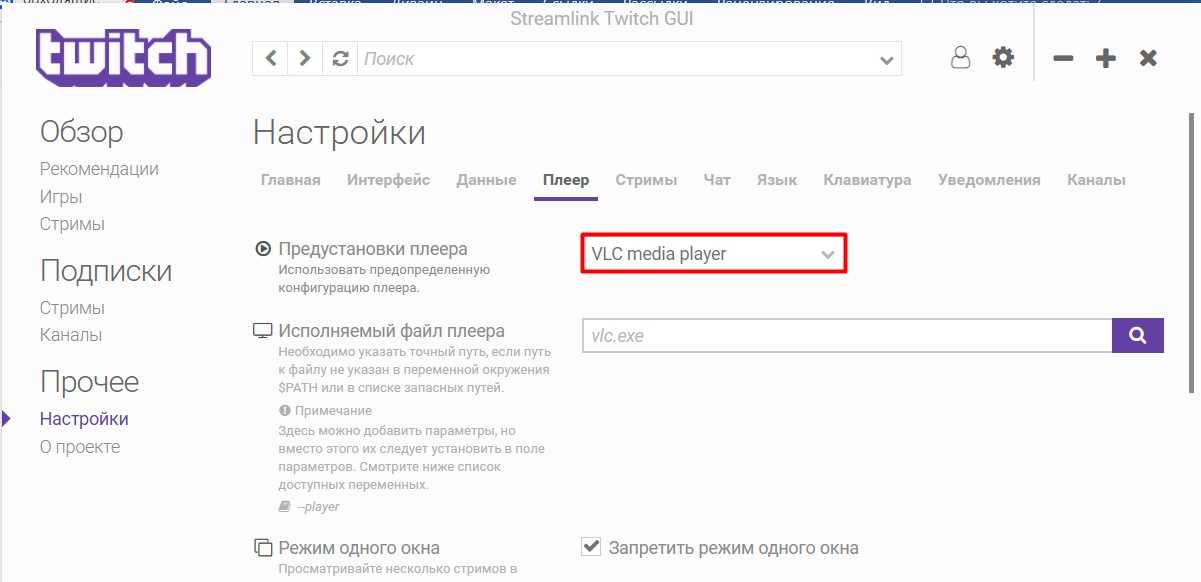Click the Прочее sidebar heading

coord(89,382)
